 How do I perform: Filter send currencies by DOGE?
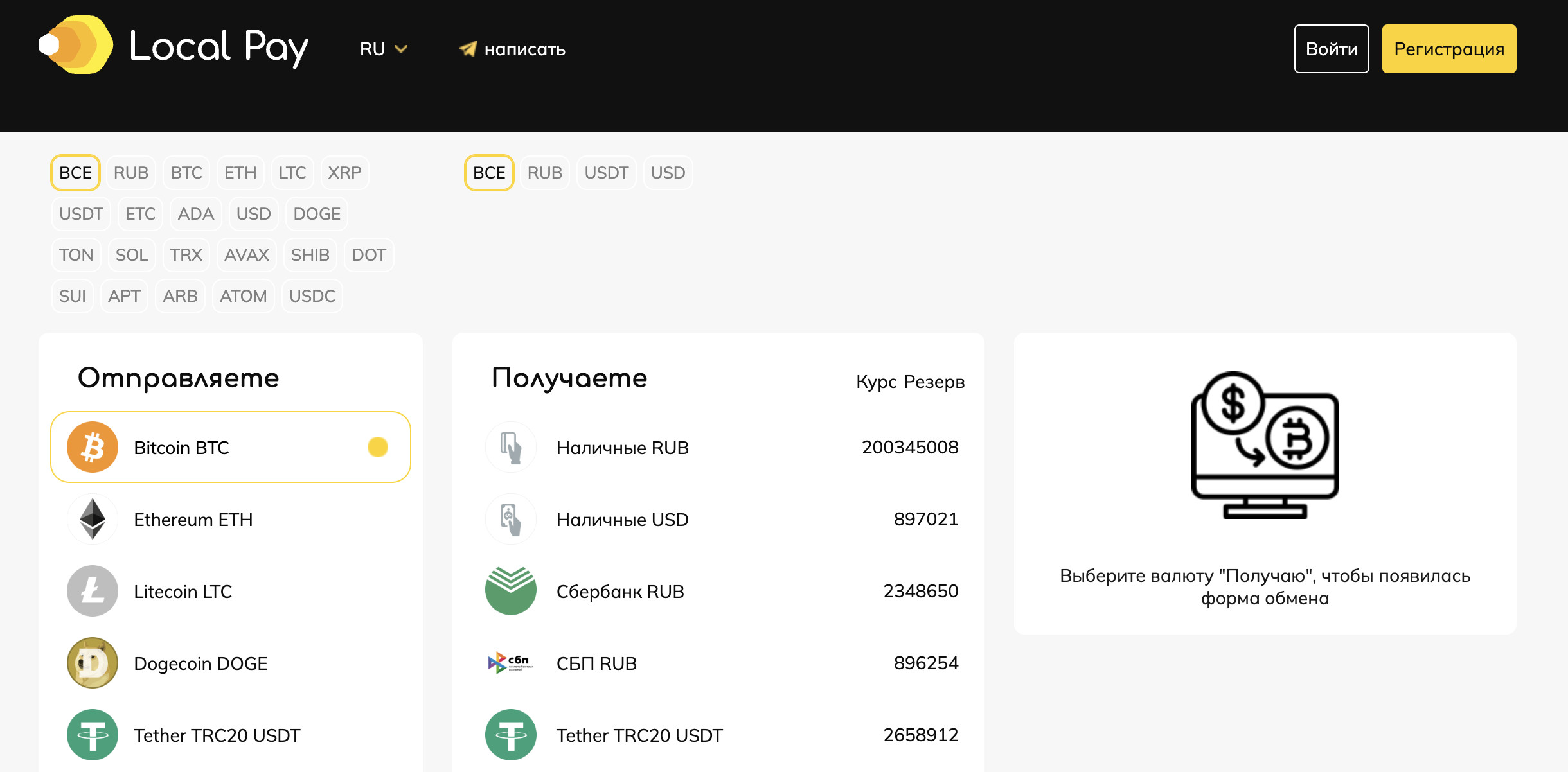tap(316, 214)
